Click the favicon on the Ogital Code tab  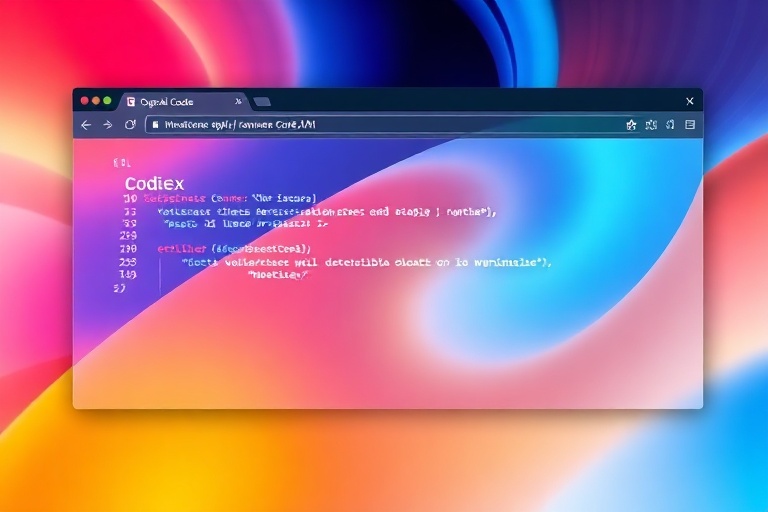pyautogui.click(x=131, y=101)
